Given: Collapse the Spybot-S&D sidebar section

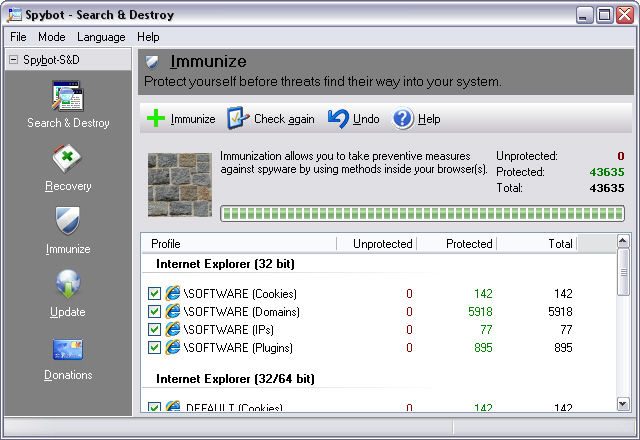Looking at the screenshot, I should (13, 60).
